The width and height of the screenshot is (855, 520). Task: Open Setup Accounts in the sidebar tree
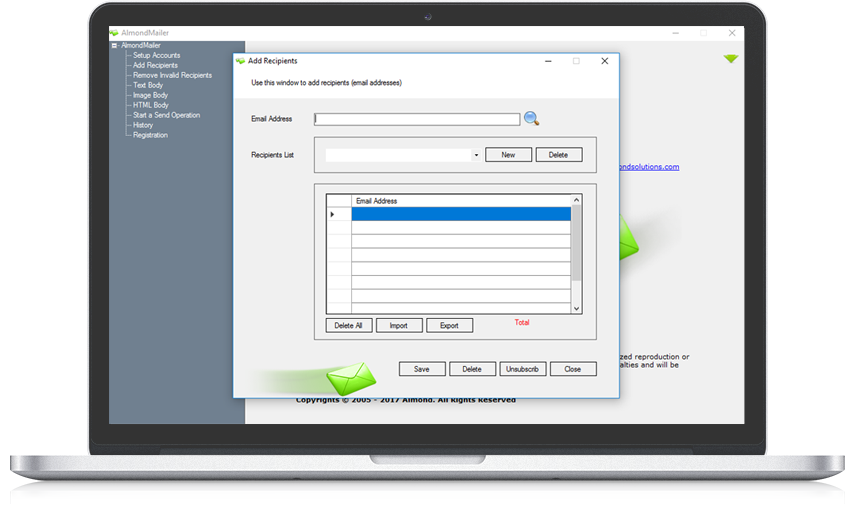point(156,56)
